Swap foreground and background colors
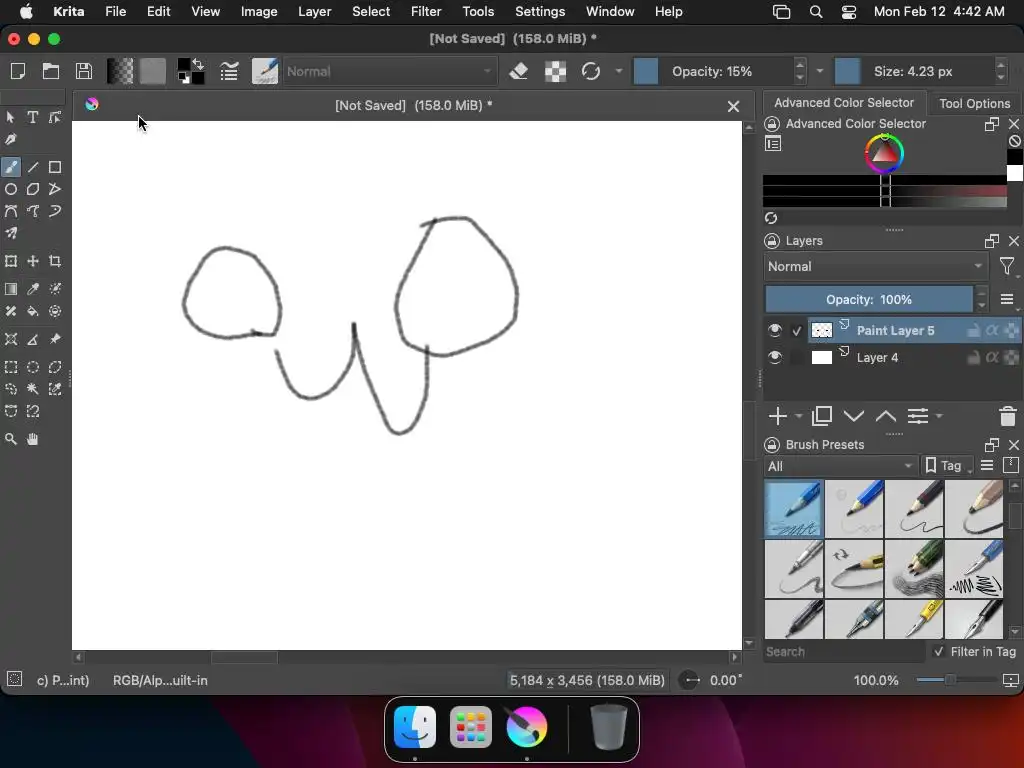 click(198, 64)
